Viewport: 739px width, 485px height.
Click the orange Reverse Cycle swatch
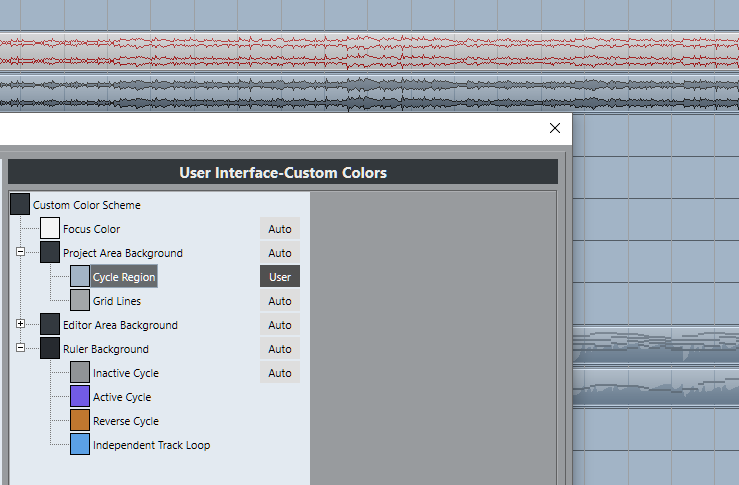click(80, 421)
